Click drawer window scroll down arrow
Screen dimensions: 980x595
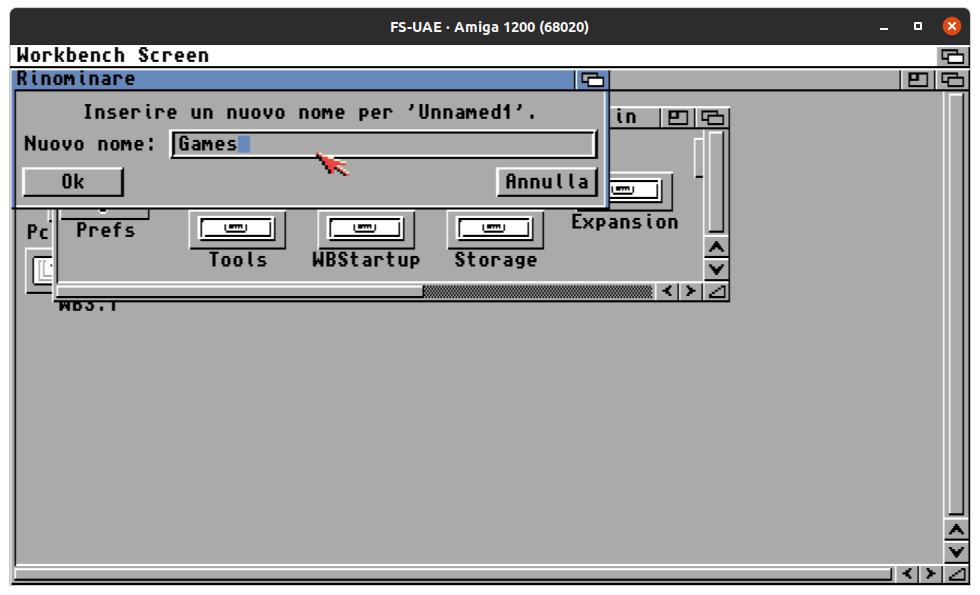[x=716, y=269]
